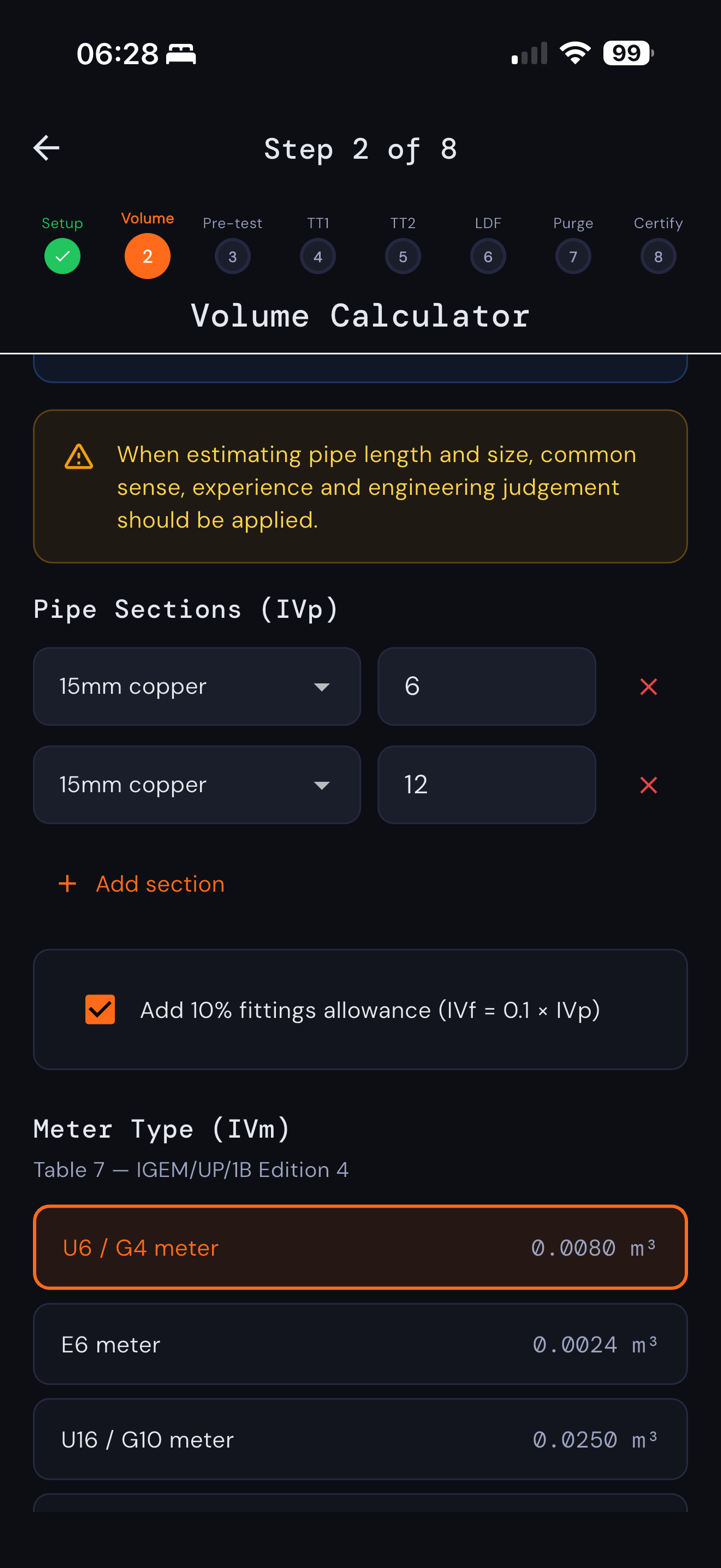Select the E6 meter option
721x1568 pixels.
360,1344
